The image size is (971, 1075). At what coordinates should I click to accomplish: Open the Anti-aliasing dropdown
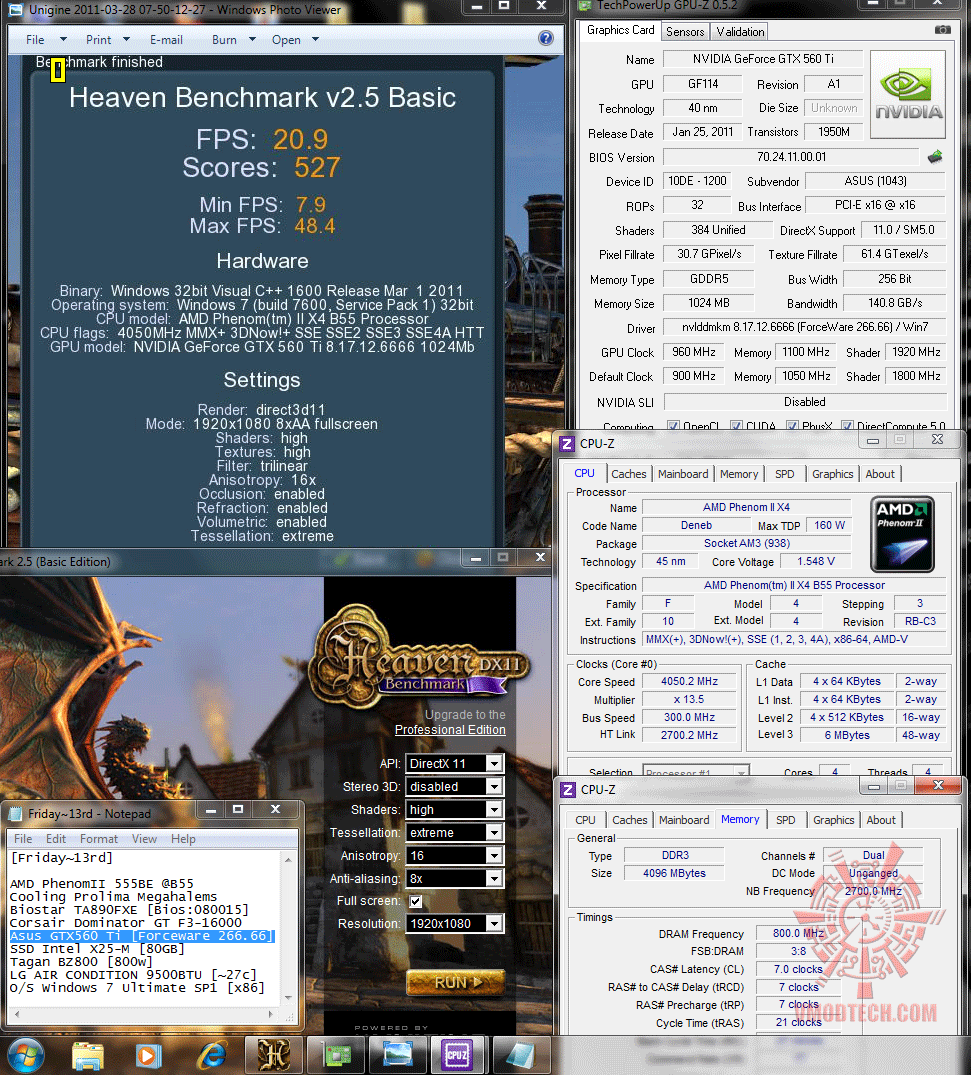pyautogui.click(x=455, y=878)
